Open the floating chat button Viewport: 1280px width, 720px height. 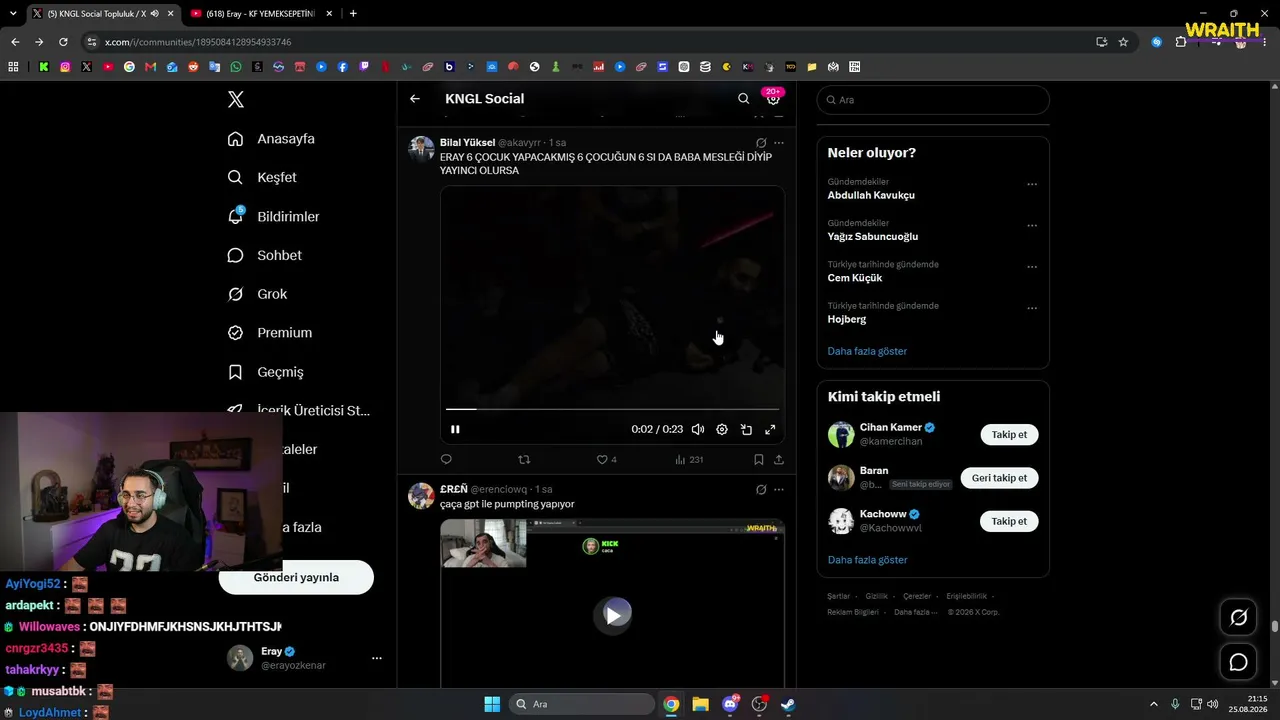[x=1238, y=662]
